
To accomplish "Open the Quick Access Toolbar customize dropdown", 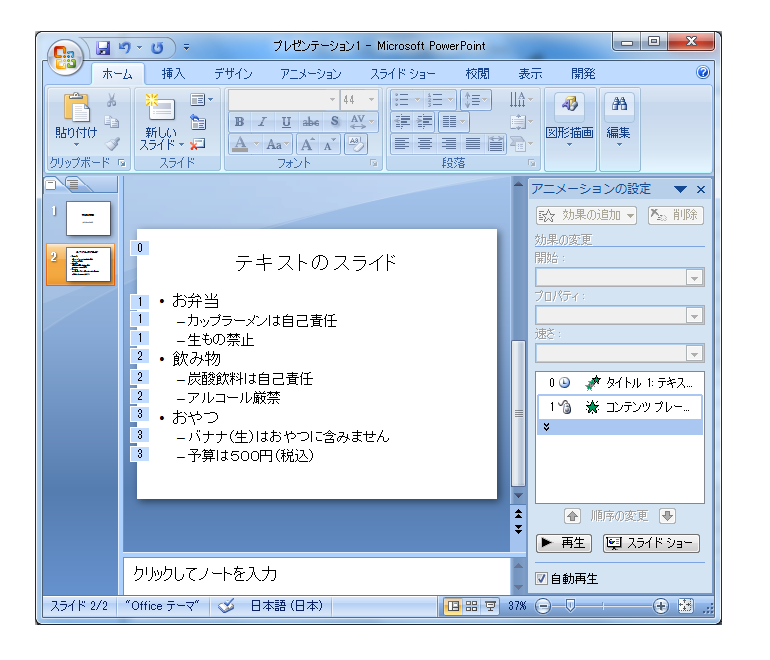I will click(x=186, y=47).
